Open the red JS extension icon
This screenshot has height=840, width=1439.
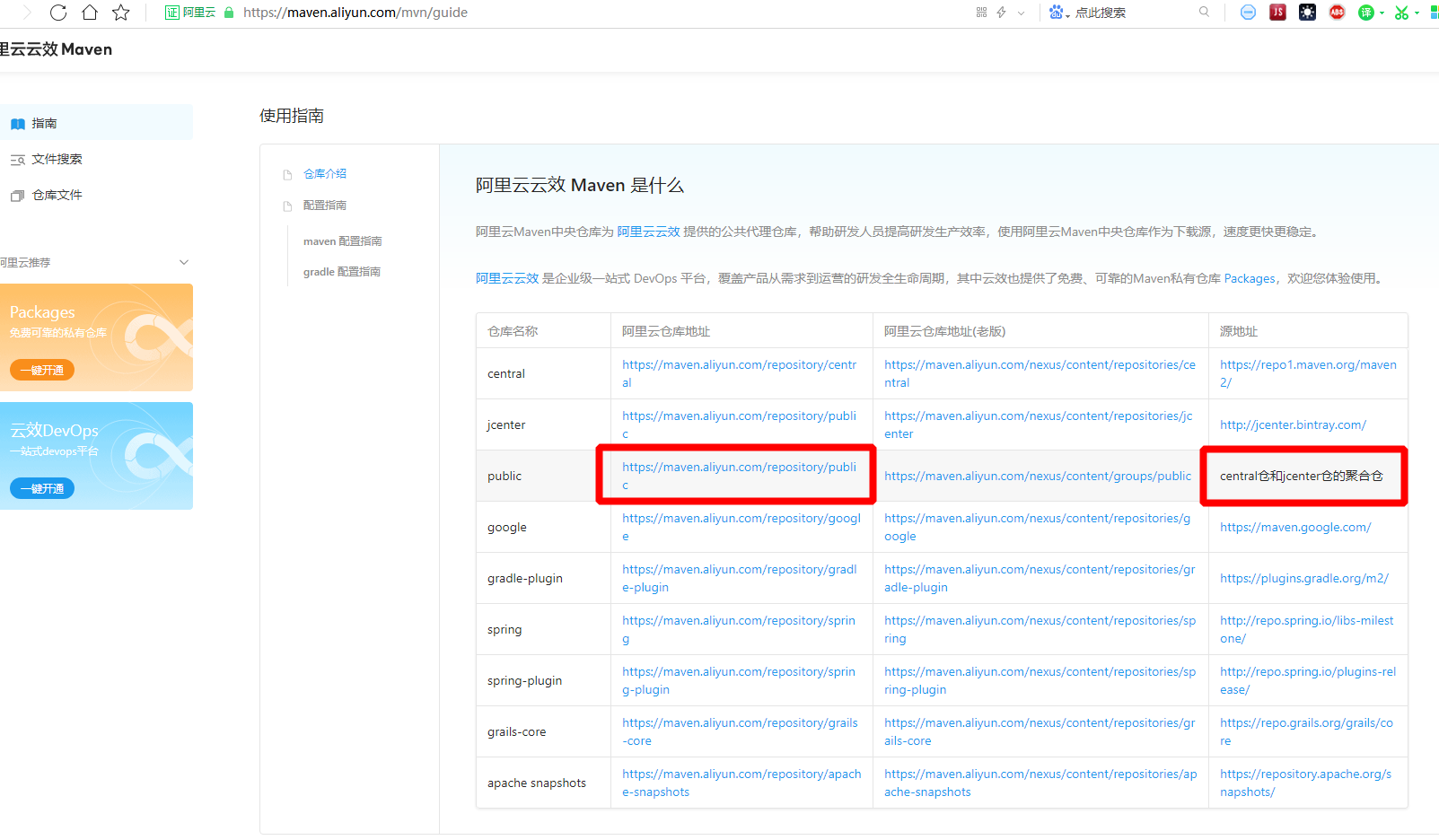pyautogui.click(x=1277, y=12)
